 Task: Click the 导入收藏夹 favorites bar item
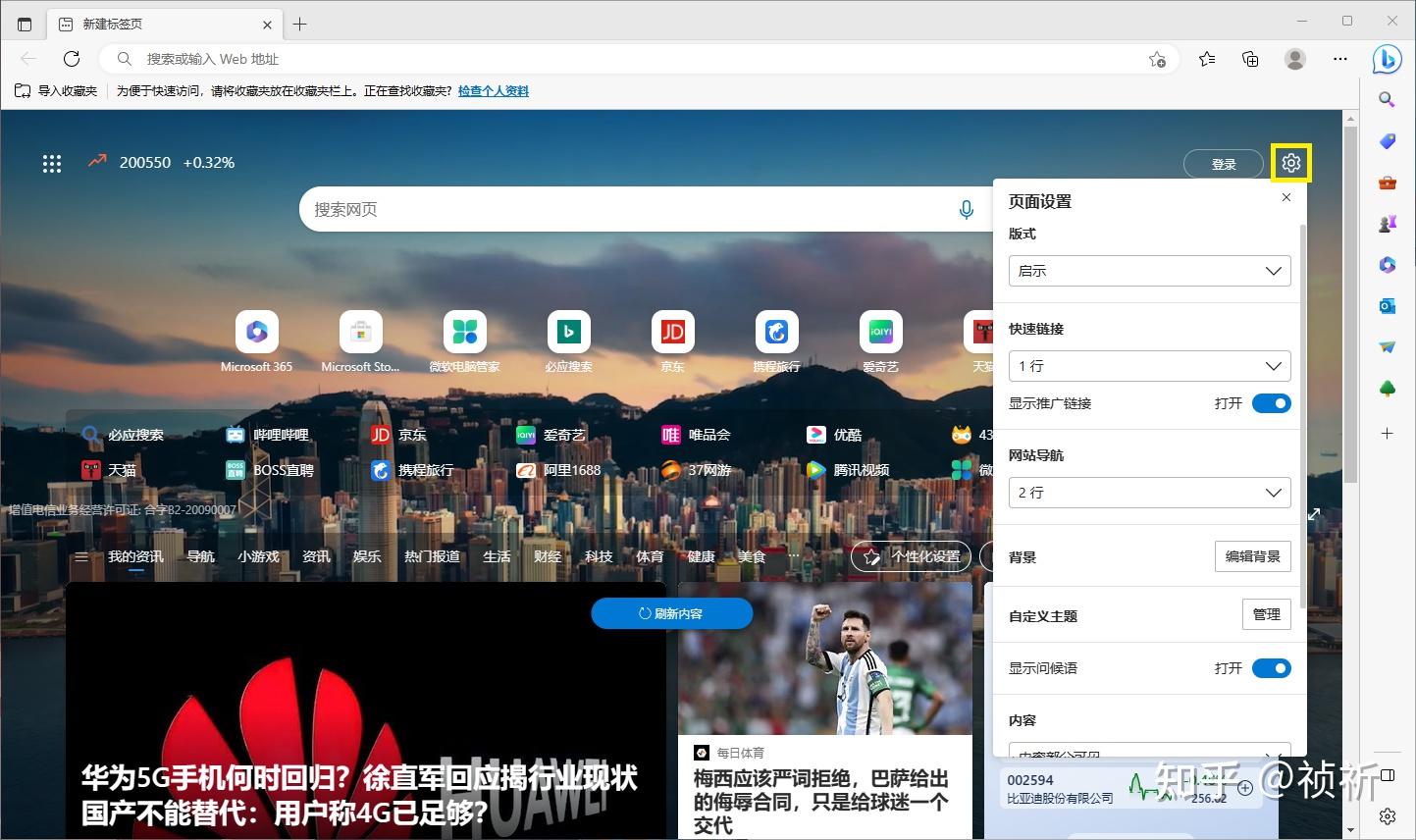pos(56,91)
